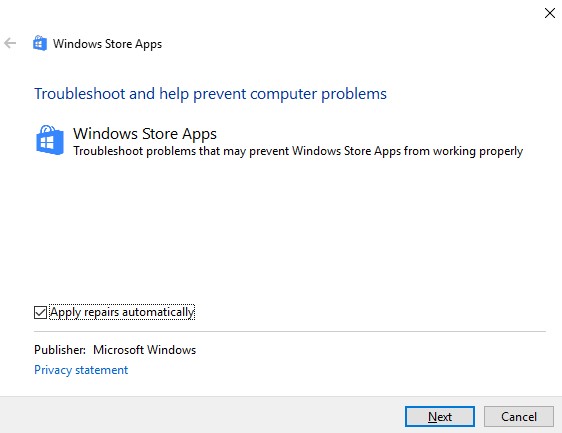The image size is (562, 433).
Task: Select the large 'Windows Store Apps' item title
Action: (145, 134)
